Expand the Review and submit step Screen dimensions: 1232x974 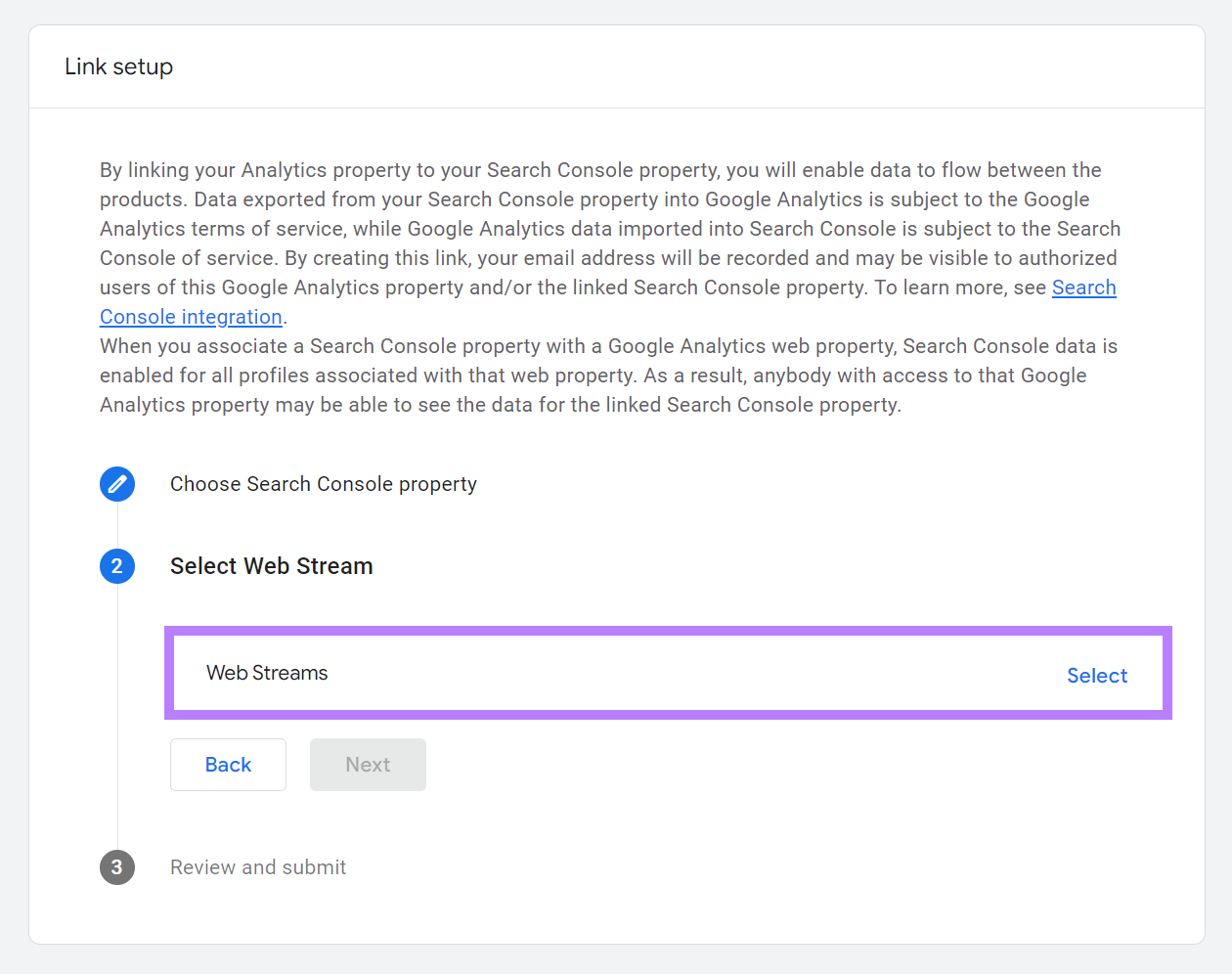258,867
